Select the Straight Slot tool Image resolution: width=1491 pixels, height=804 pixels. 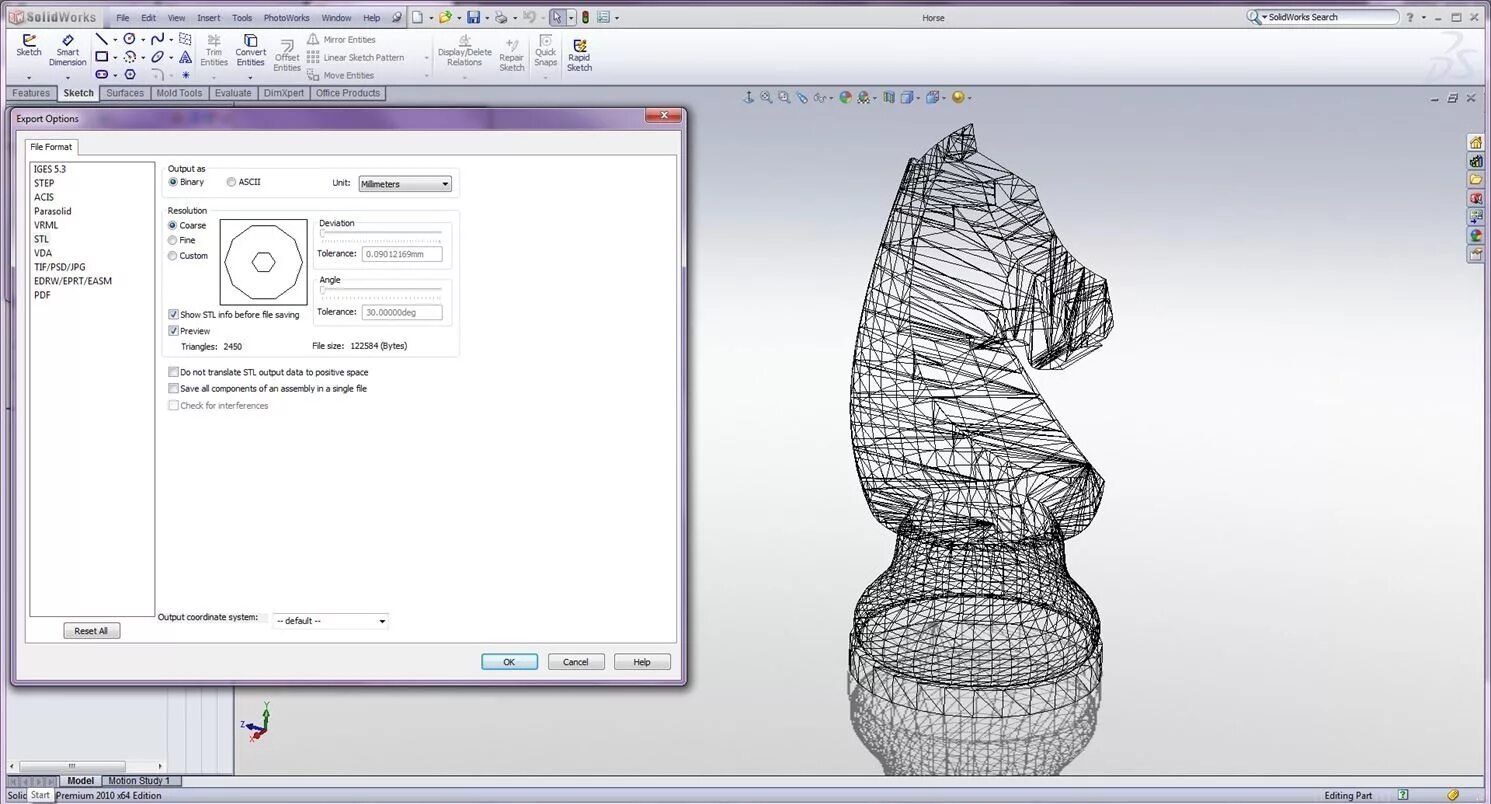tap(101, 75)
